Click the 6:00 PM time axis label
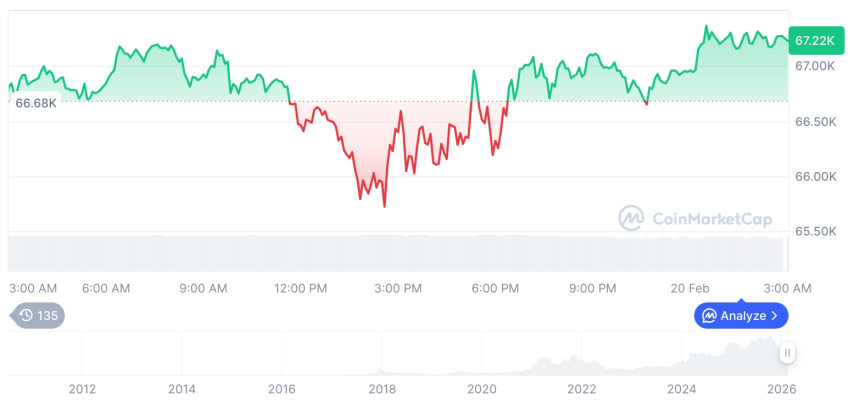Screen dimensions: 860x401 tap(495, 288)
